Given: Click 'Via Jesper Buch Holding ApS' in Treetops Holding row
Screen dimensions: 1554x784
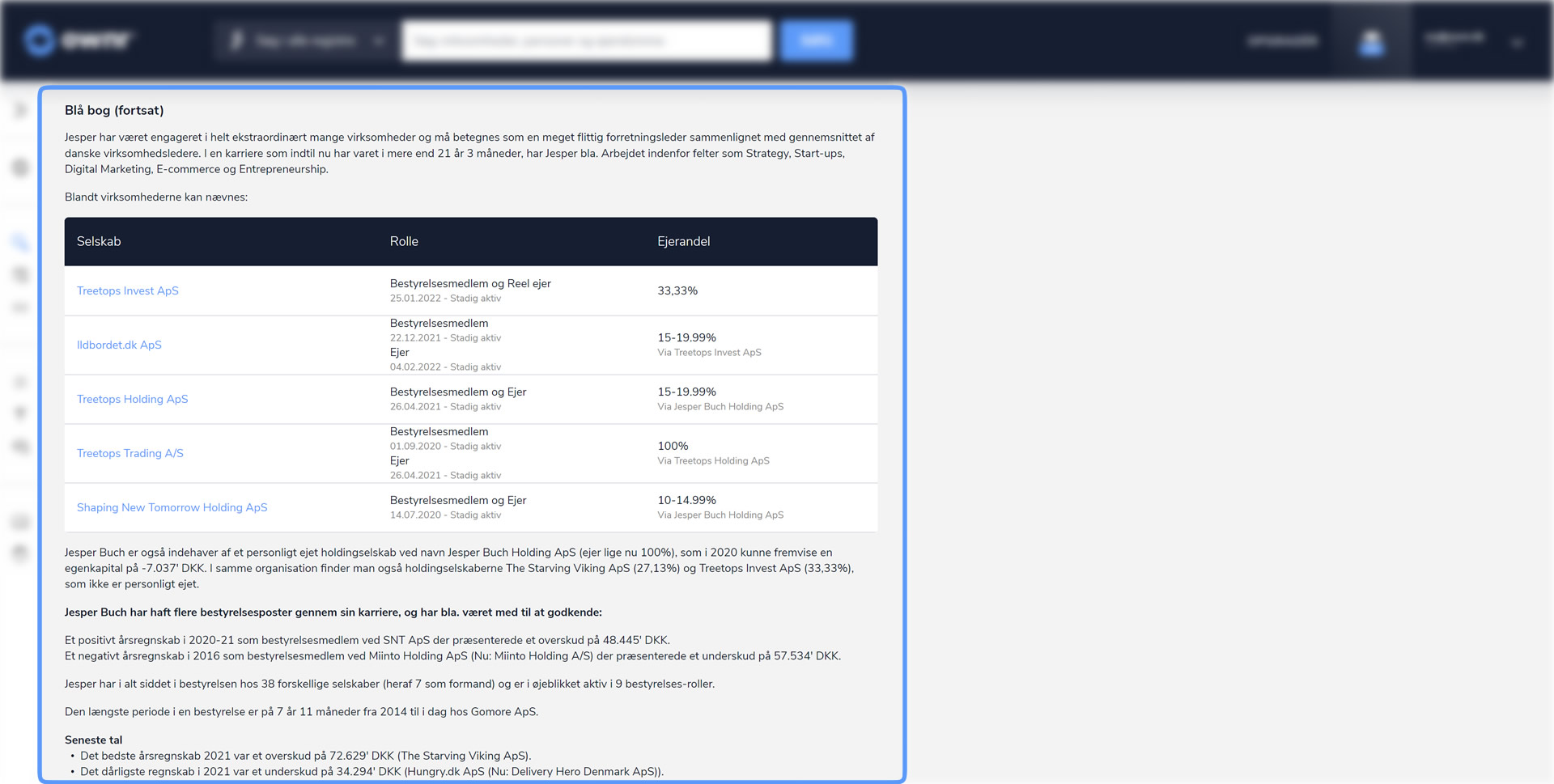Looking at the screenshot, I should (x=721, y=407).
